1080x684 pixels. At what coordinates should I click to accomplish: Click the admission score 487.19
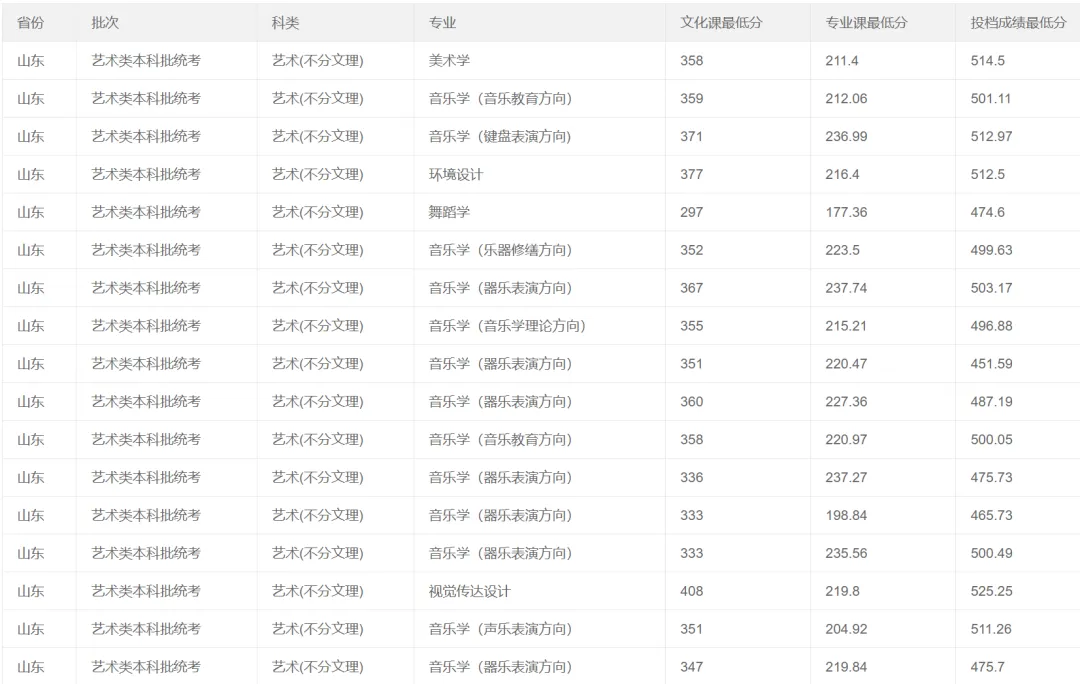[991, 402]
